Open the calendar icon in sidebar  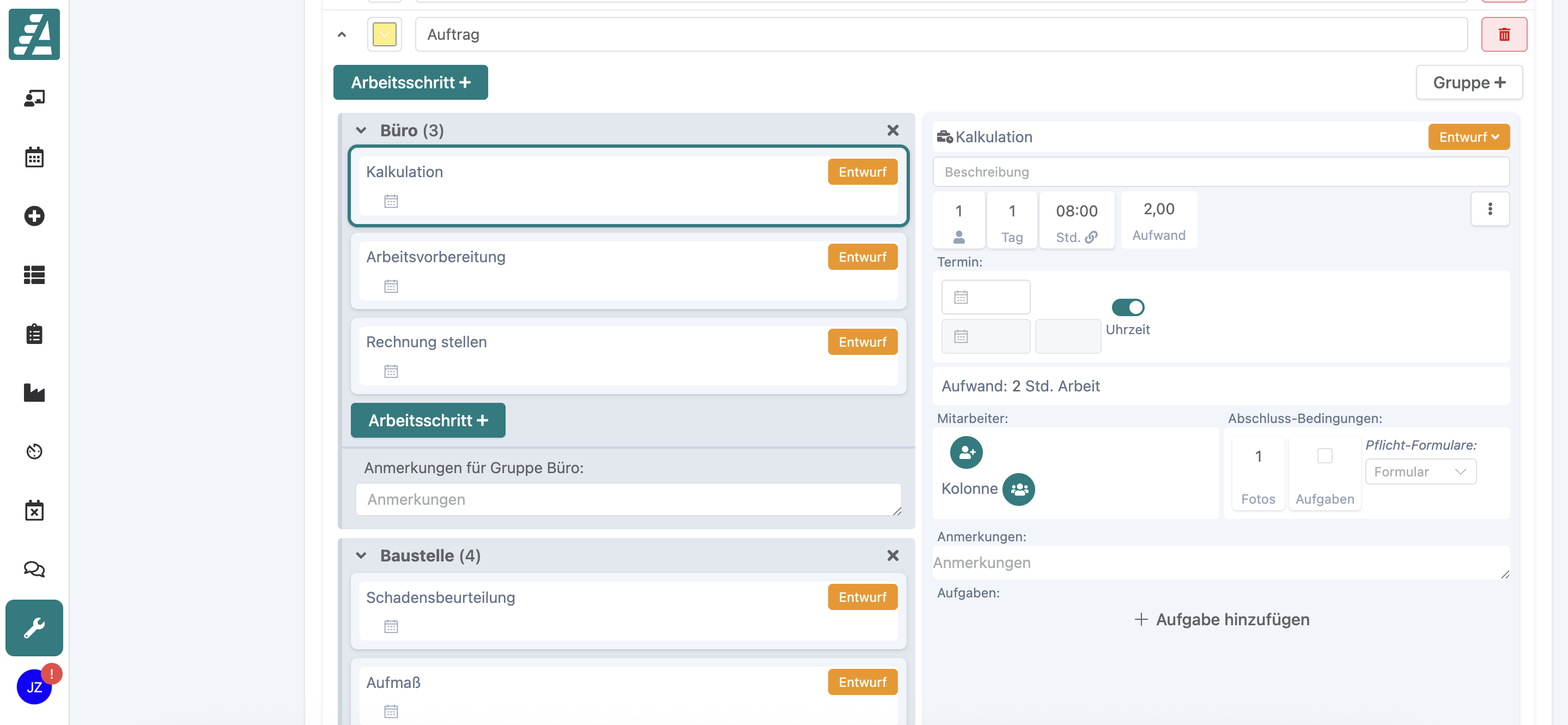click(x=34, y=157)
